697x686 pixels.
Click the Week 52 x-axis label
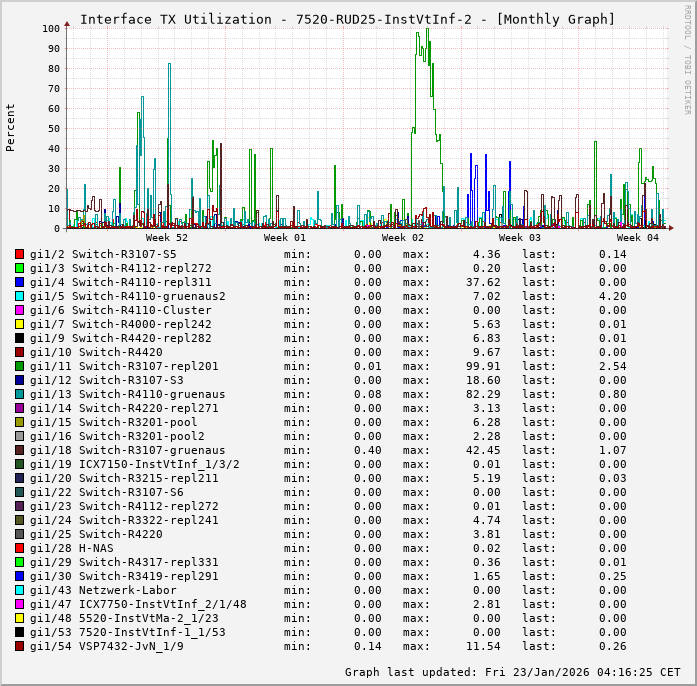166,238
